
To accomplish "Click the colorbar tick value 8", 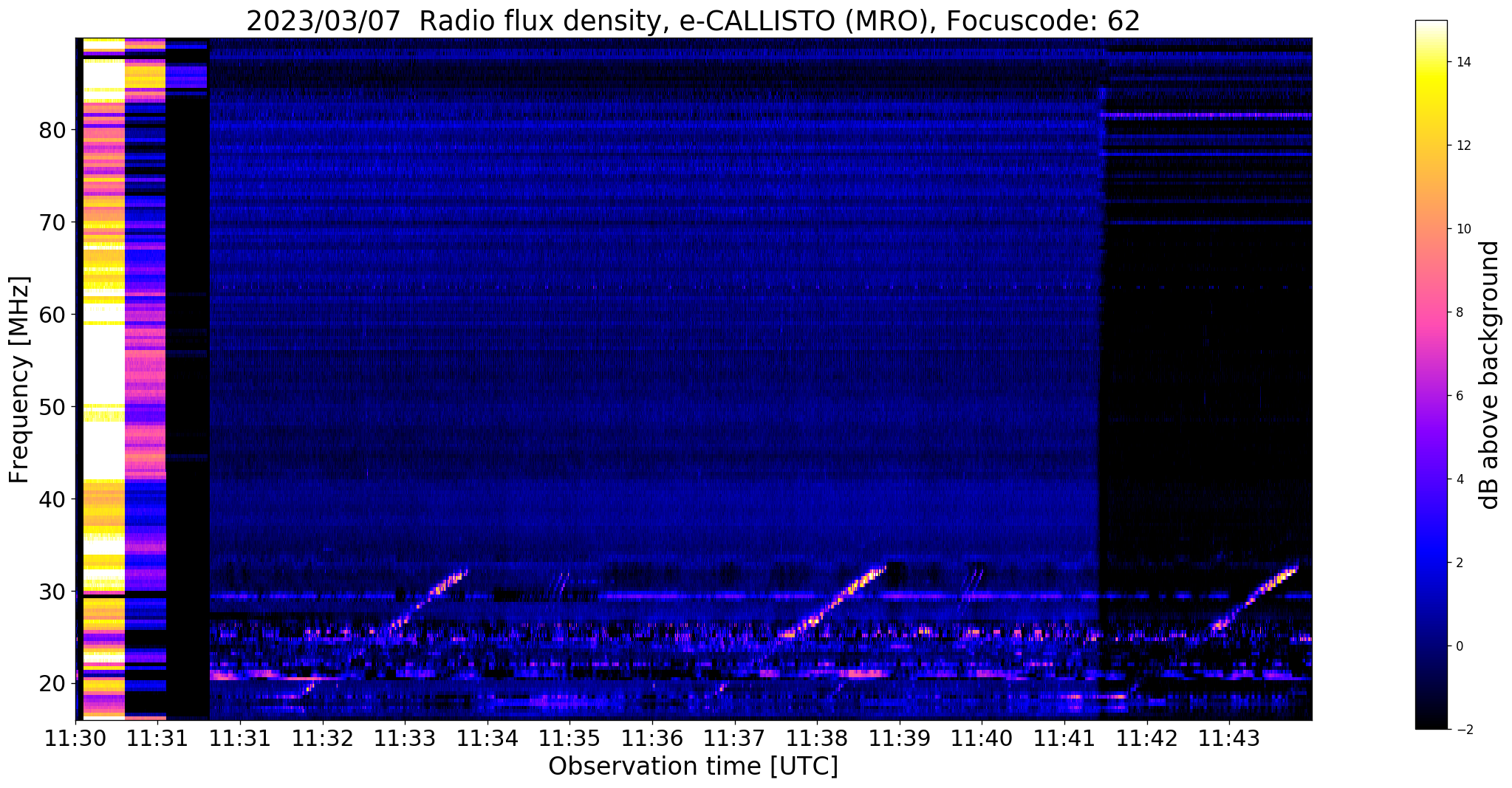I will pyautogui.click(x=1459, y=312).
